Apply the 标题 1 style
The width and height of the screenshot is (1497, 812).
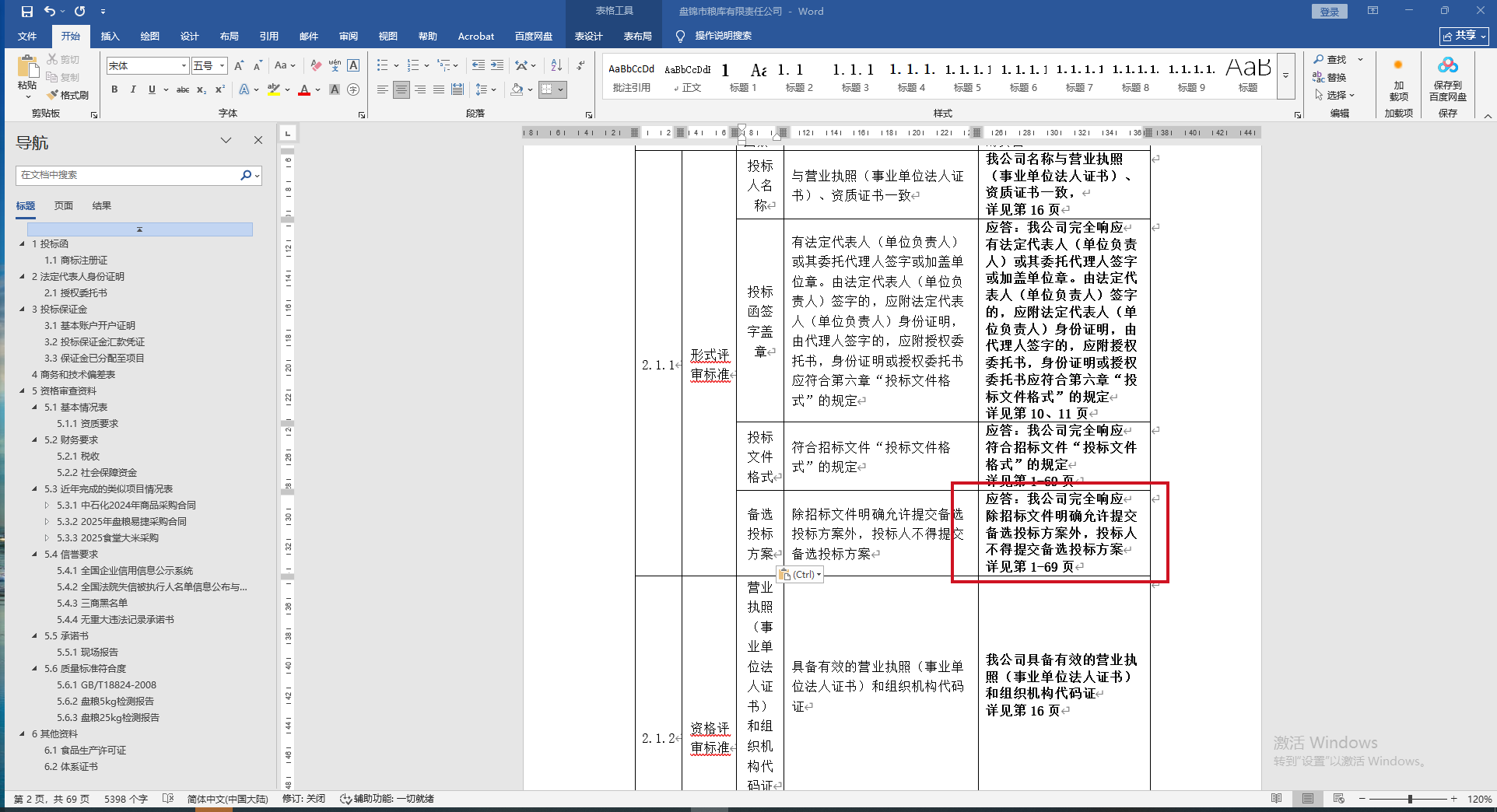tap(743, 76)
